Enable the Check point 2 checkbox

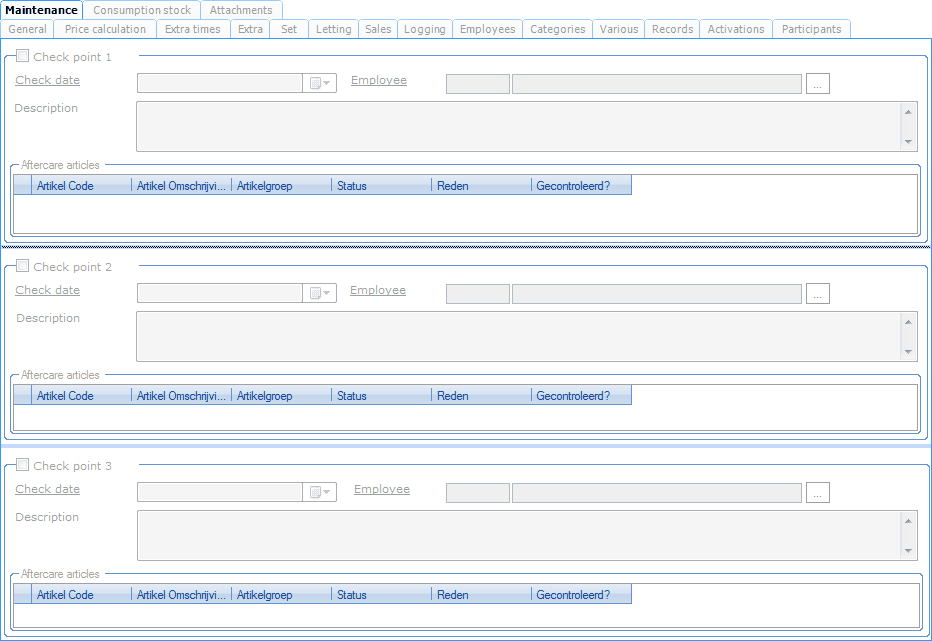tap(23, 267)
